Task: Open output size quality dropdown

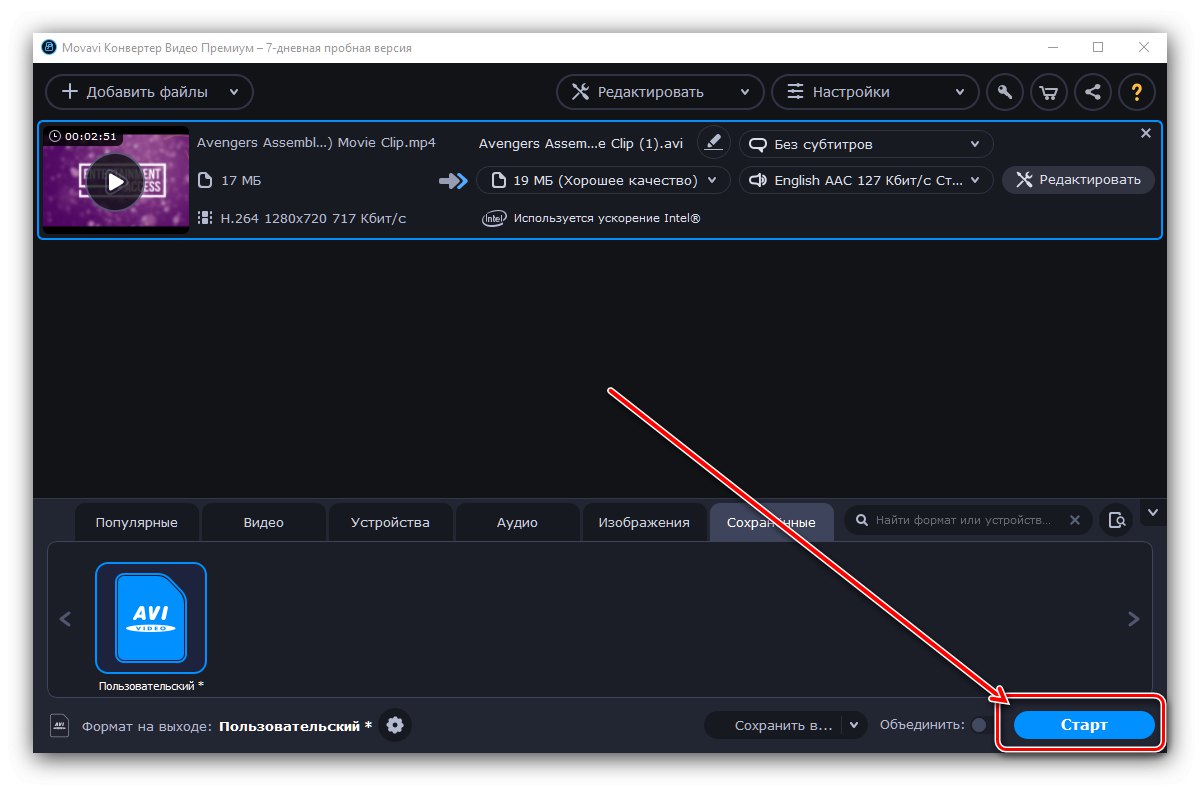Action: pos(603,180)
